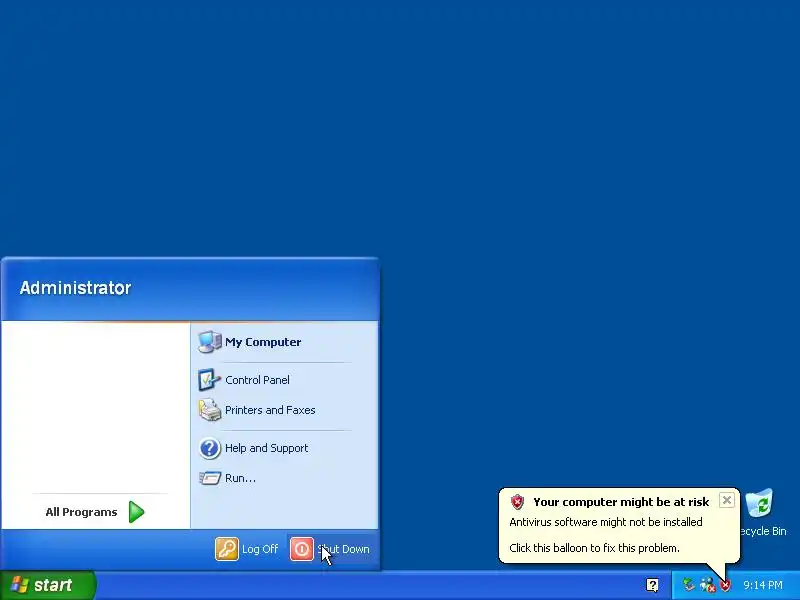Click the help question mark taskbar icon
The image size is (800, 600).
pyautogui.click(x=652, y=585)
